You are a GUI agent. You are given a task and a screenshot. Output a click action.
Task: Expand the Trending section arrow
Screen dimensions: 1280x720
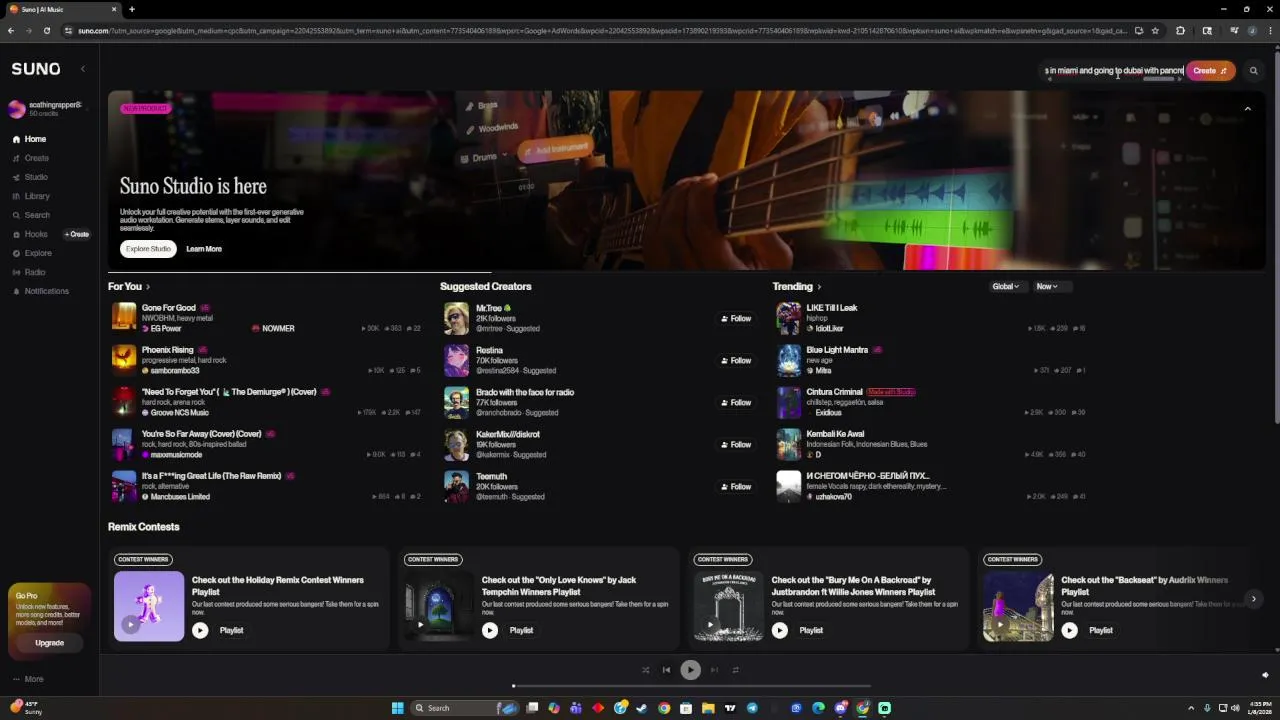(x=819, y=287)
